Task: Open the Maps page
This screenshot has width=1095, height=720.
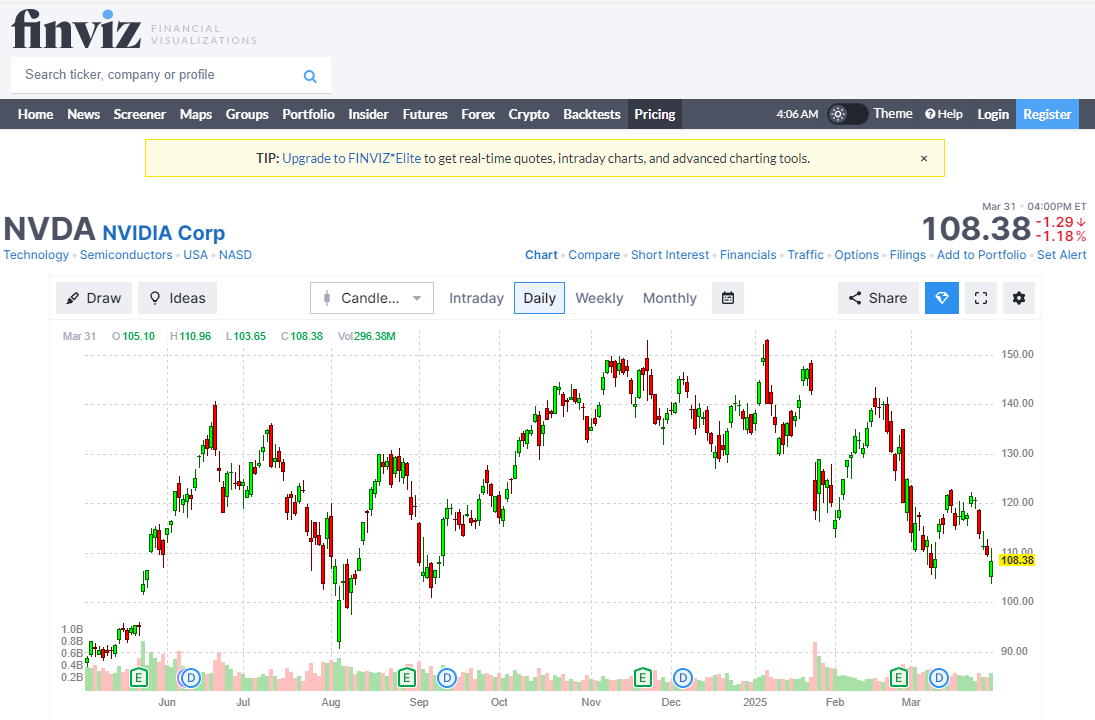Action: tap(196, 114)
